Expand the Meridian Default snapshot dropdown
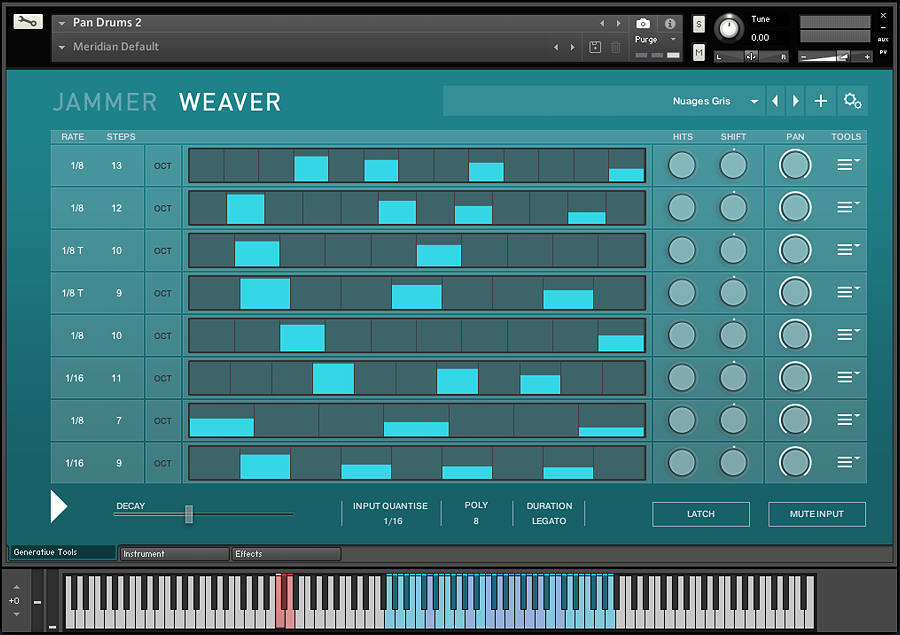This screenshot has height=635, width=900. tap(62, 48)
